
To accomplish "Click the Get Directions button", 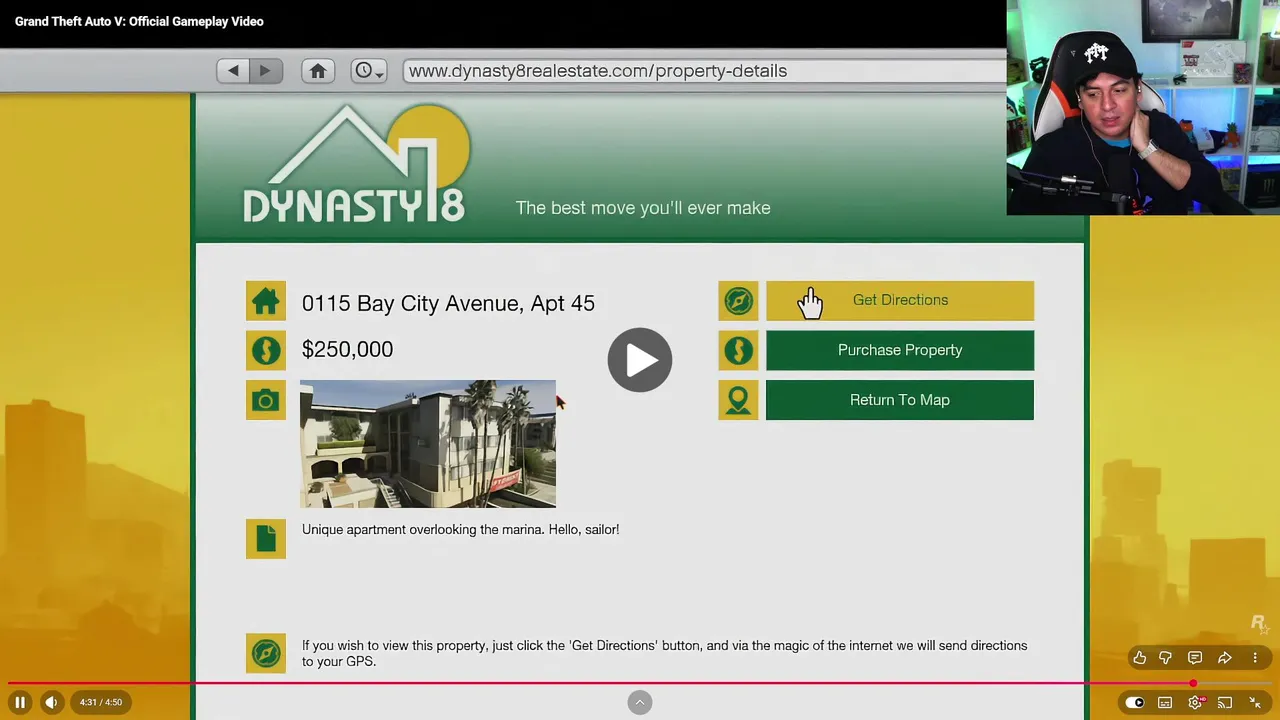I will 900,301.
